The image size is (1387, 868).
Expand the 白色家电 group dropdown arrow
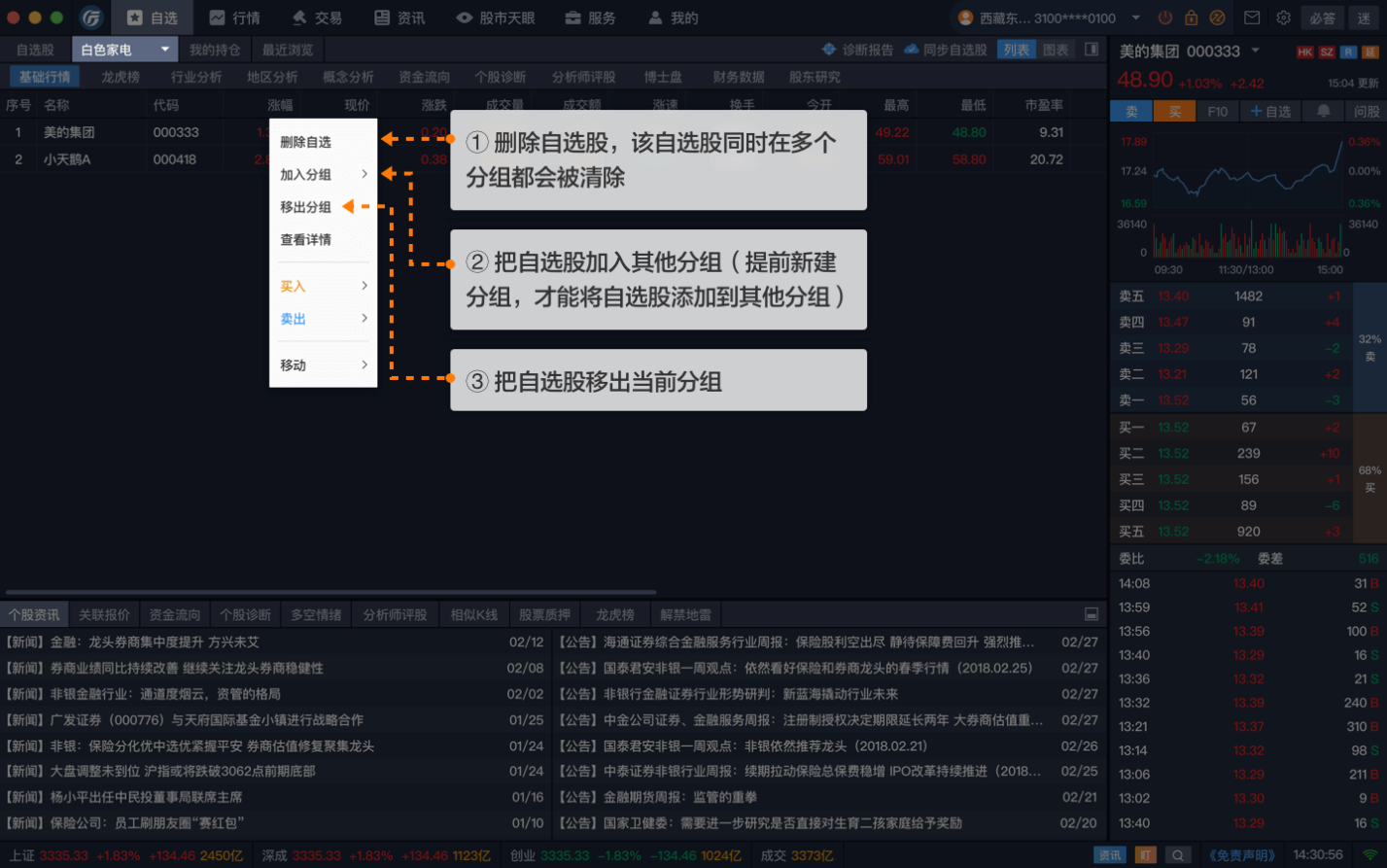point(164,50)
